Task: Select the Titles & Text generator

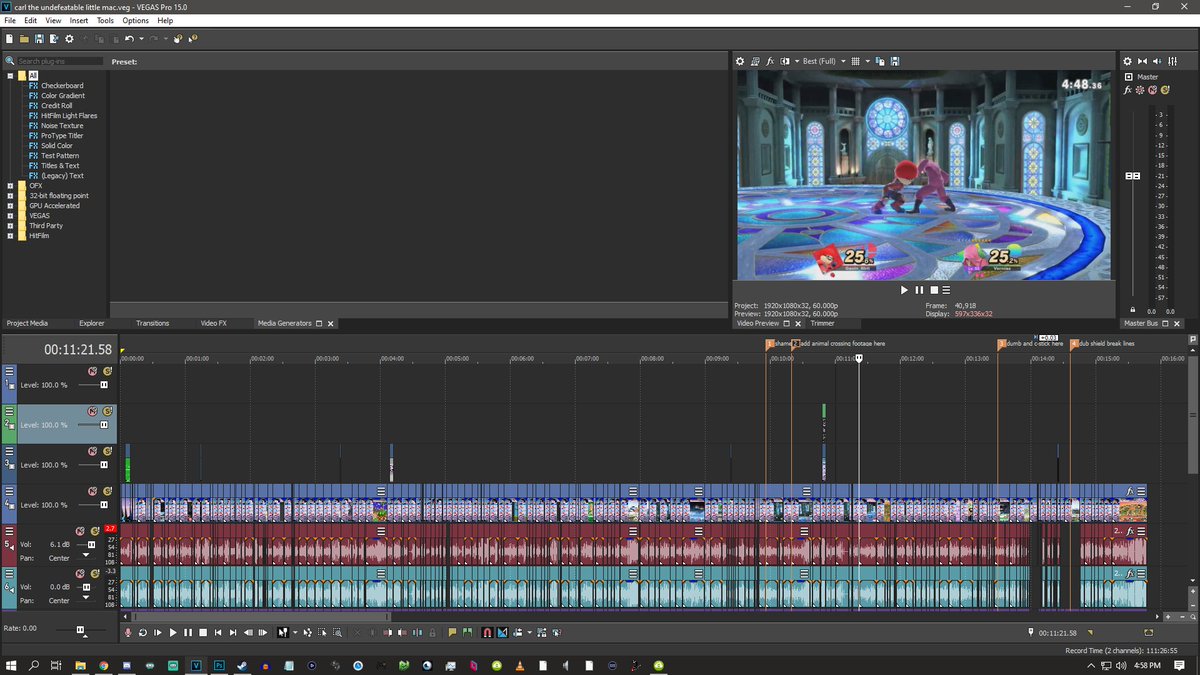Action: pyautogui.click(x=60, y=165)
